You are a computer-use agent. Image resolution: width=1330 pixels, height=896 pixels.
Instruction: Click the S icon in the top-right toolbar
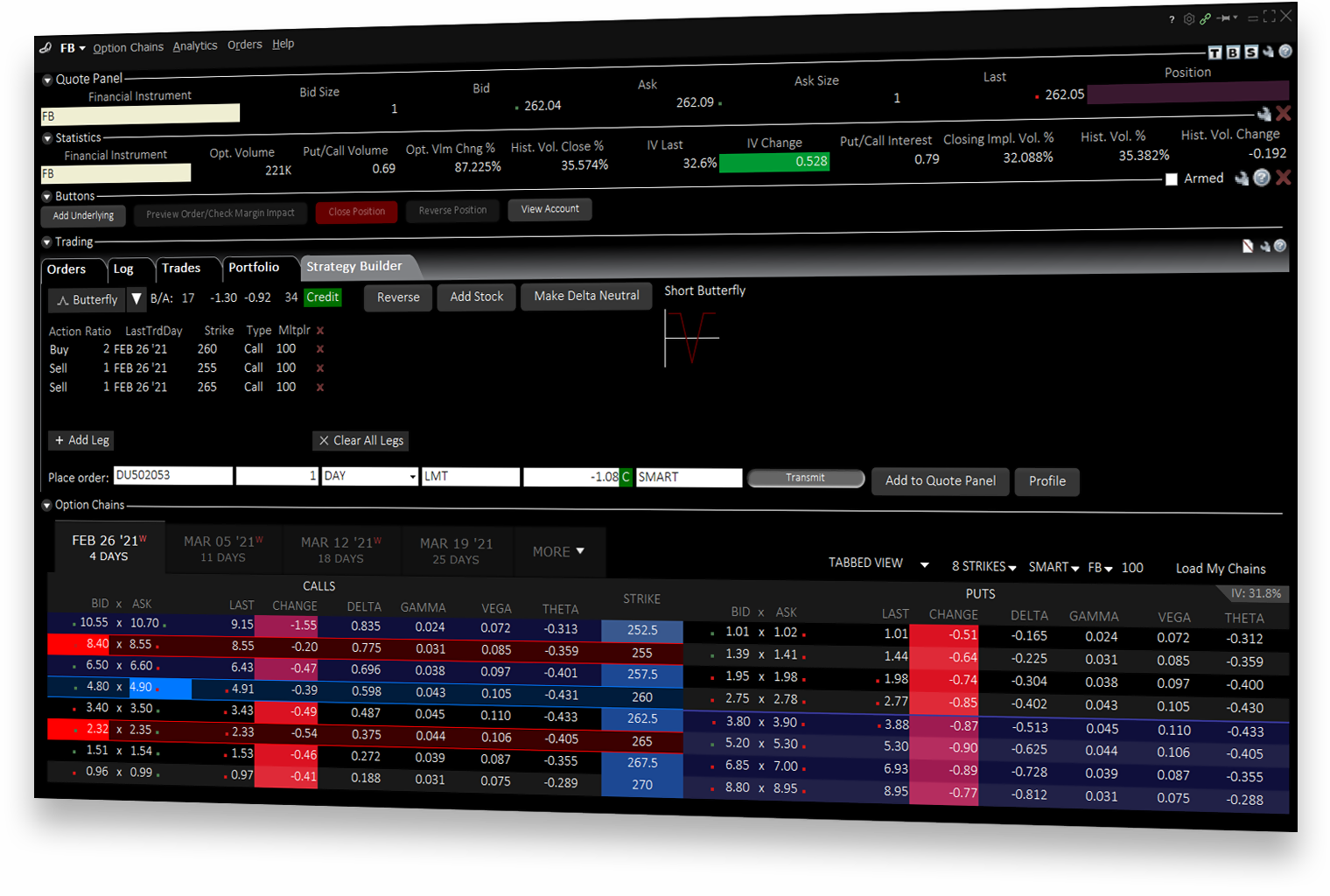1250,52
